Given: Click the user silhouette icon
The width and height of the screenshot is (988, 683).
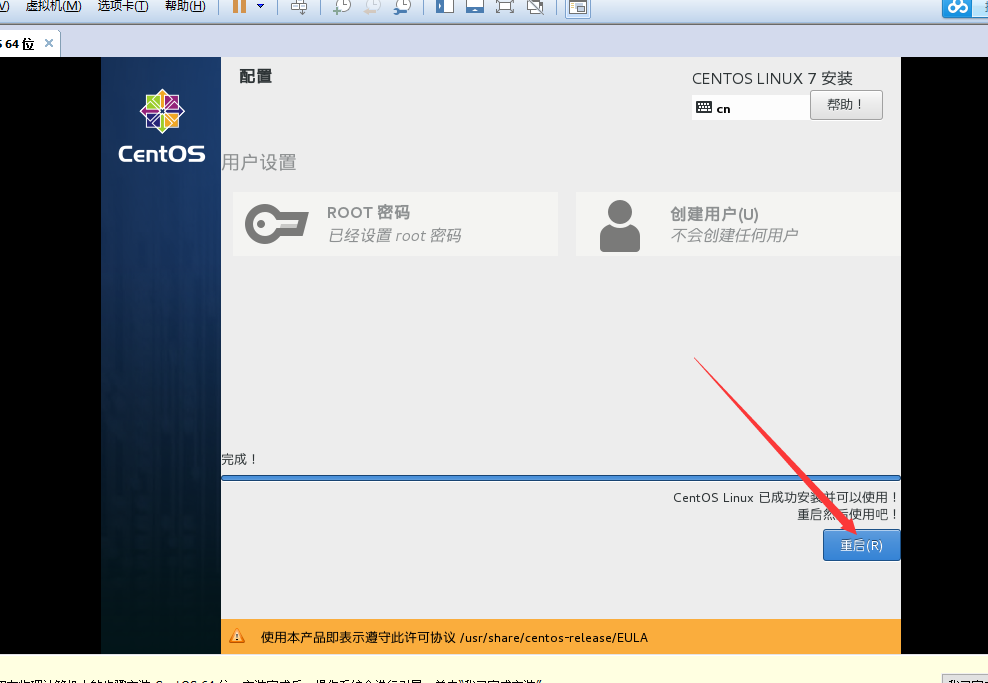Looking at the screenshot, I should (619, 226).
